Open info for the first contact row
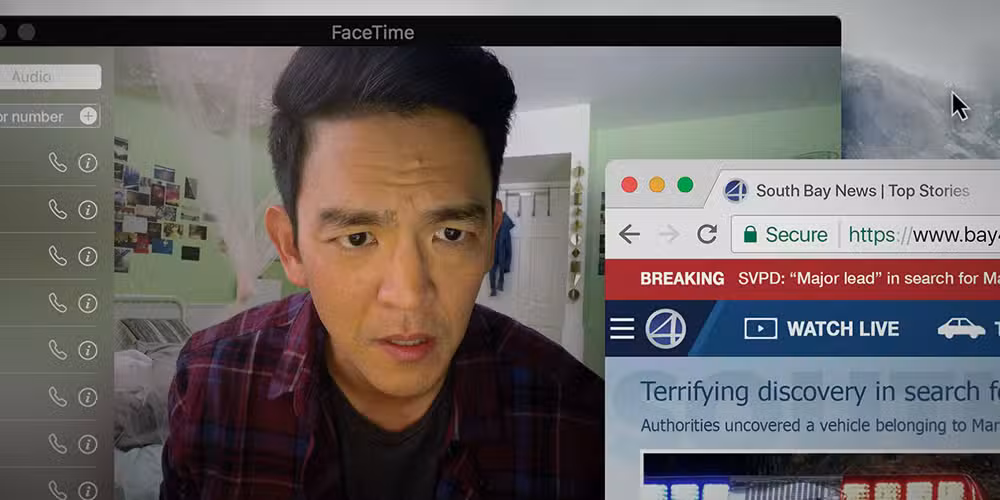The height and width of the screenshot is (500, 1000). [88, 162]
